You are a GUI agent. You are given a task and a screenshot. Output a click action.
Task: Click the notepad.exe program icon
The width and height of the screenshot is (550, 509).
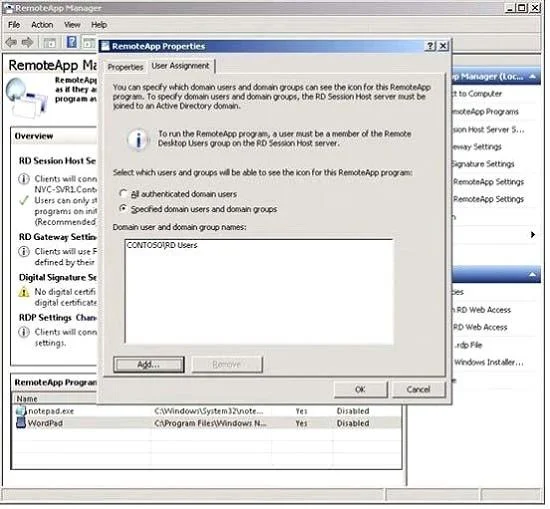coord(21,410)
